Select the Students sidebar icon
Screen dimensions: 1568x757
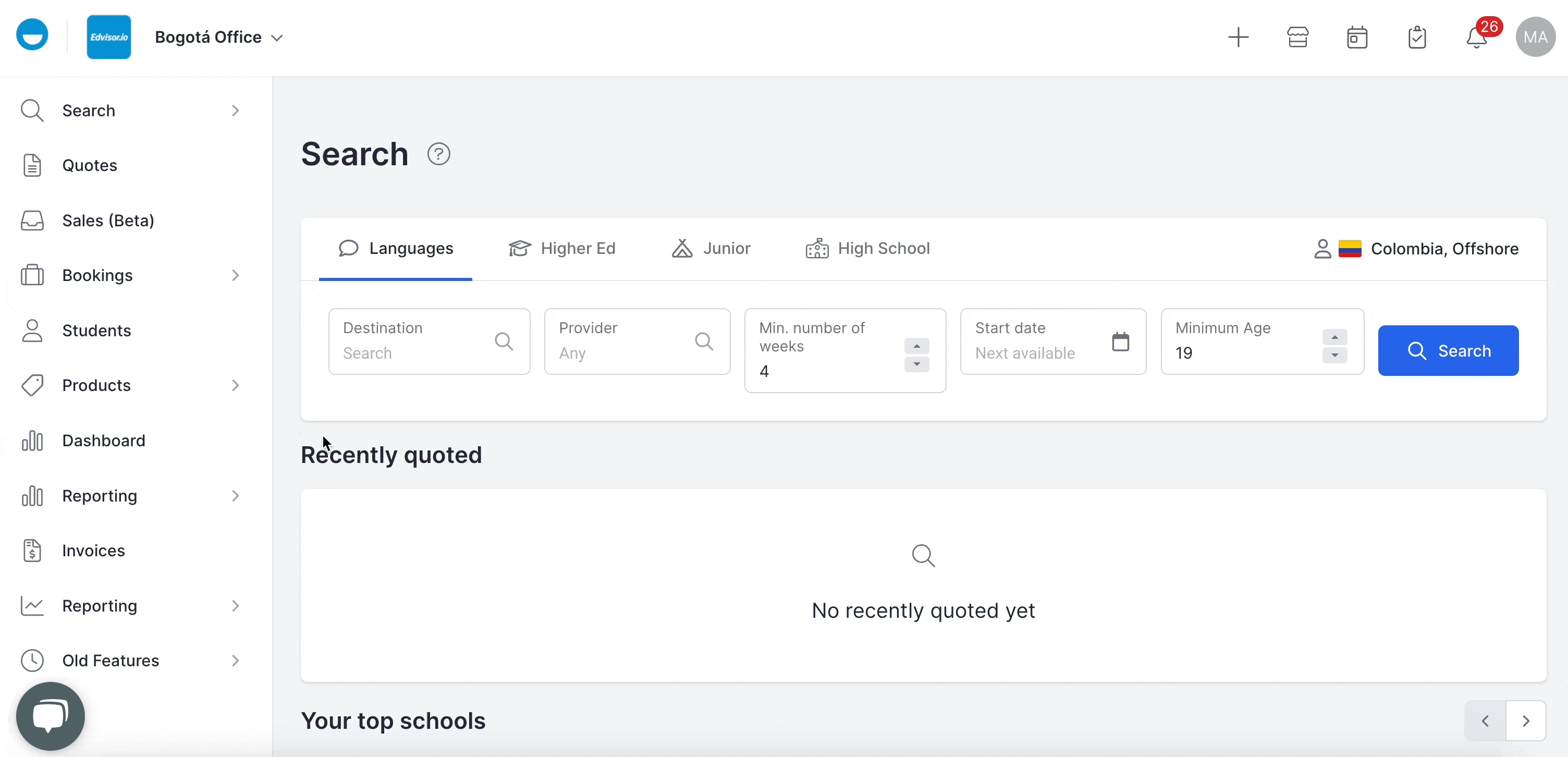32,330
